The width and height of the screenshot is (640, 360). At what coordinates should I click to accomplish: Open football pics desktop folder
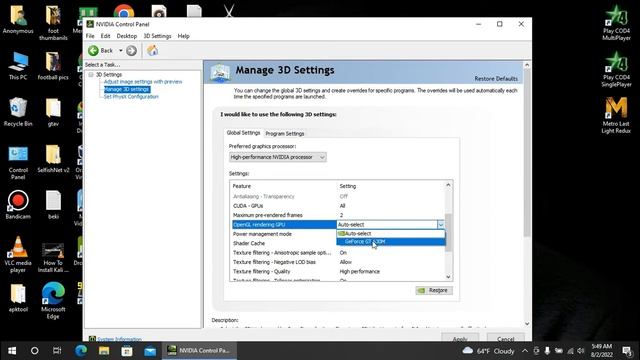(53, 65)
